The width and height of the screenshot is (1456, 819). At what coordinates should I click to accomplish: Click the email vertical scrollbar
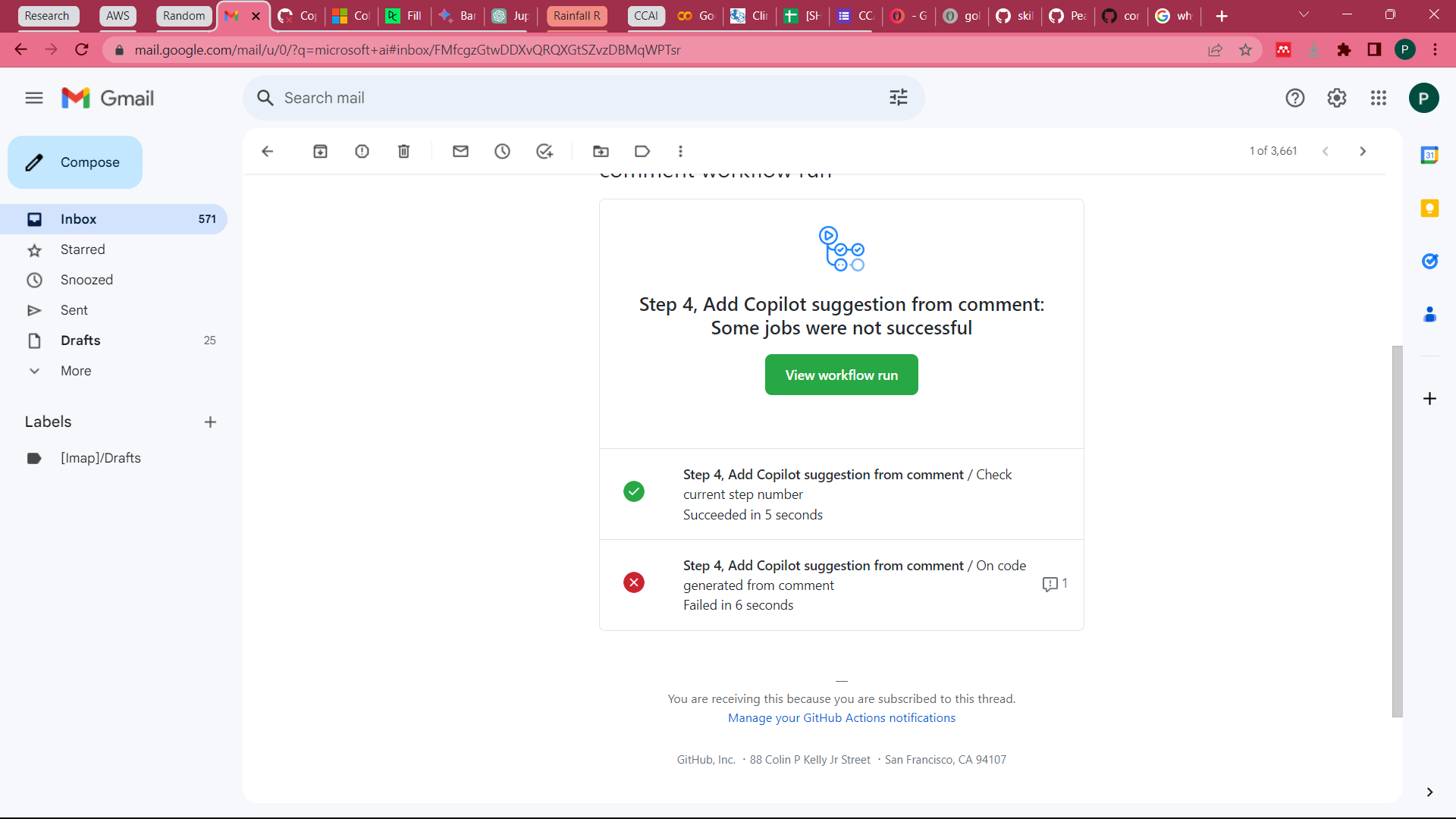pos(1397,531)
